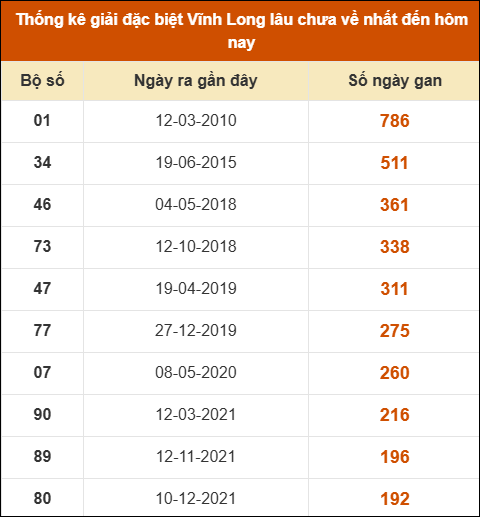Click number 34 in the Bộ số column
This screenshot has width=480, height=517.
point(42,162)
